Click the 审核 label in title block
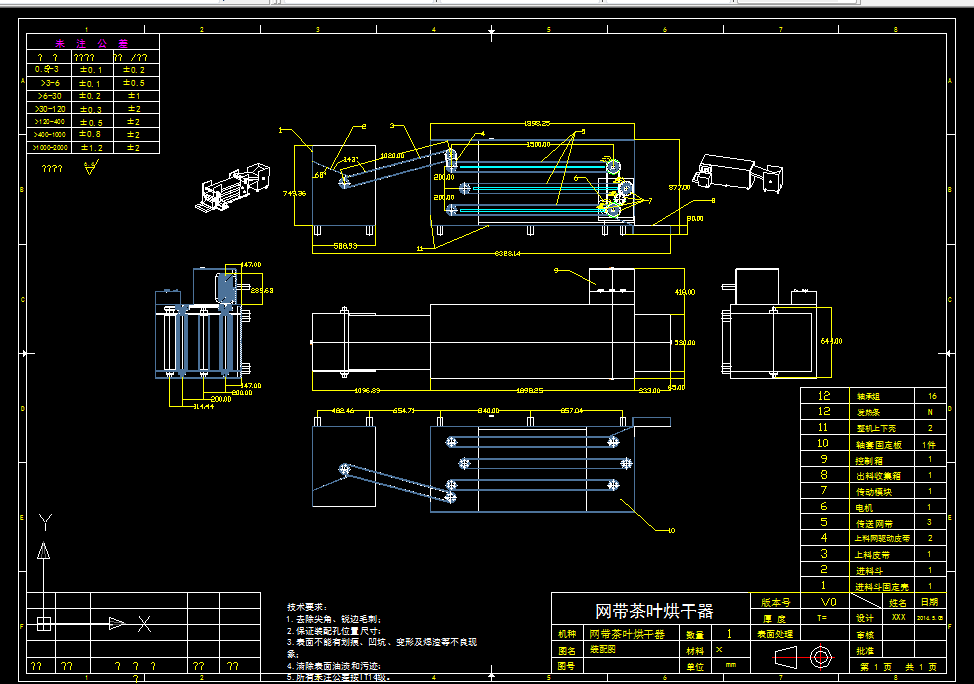This screenshot has height=684, width=974. [x=865, y=635]
